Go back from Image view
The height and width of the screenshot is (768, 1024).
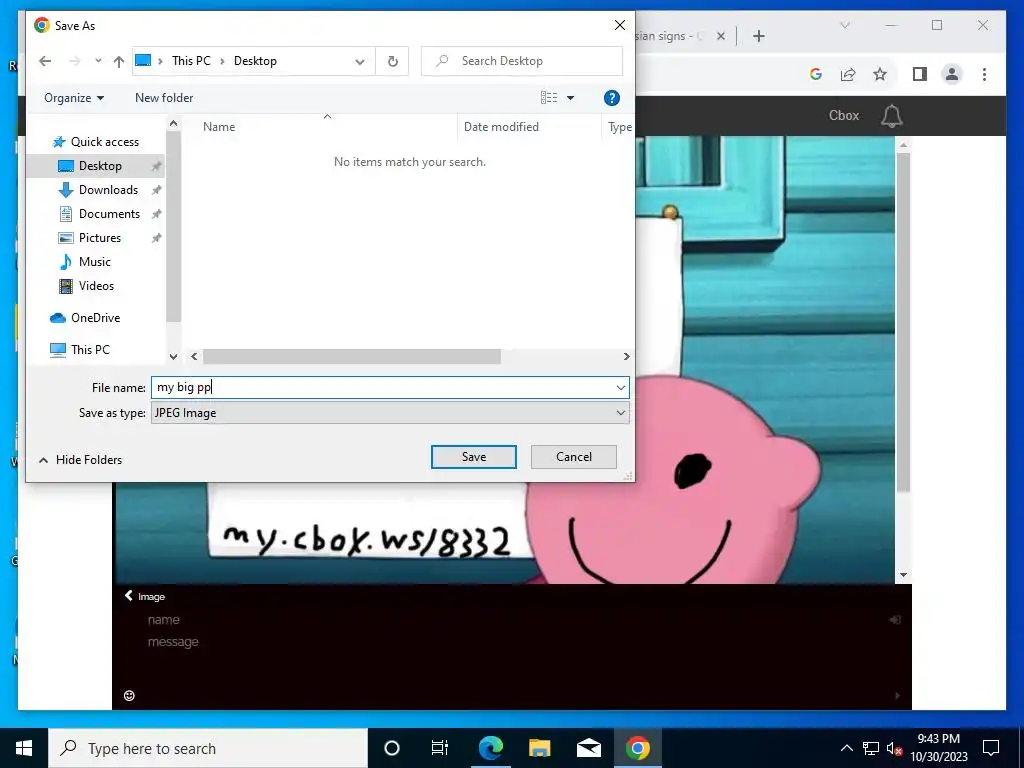129,596
